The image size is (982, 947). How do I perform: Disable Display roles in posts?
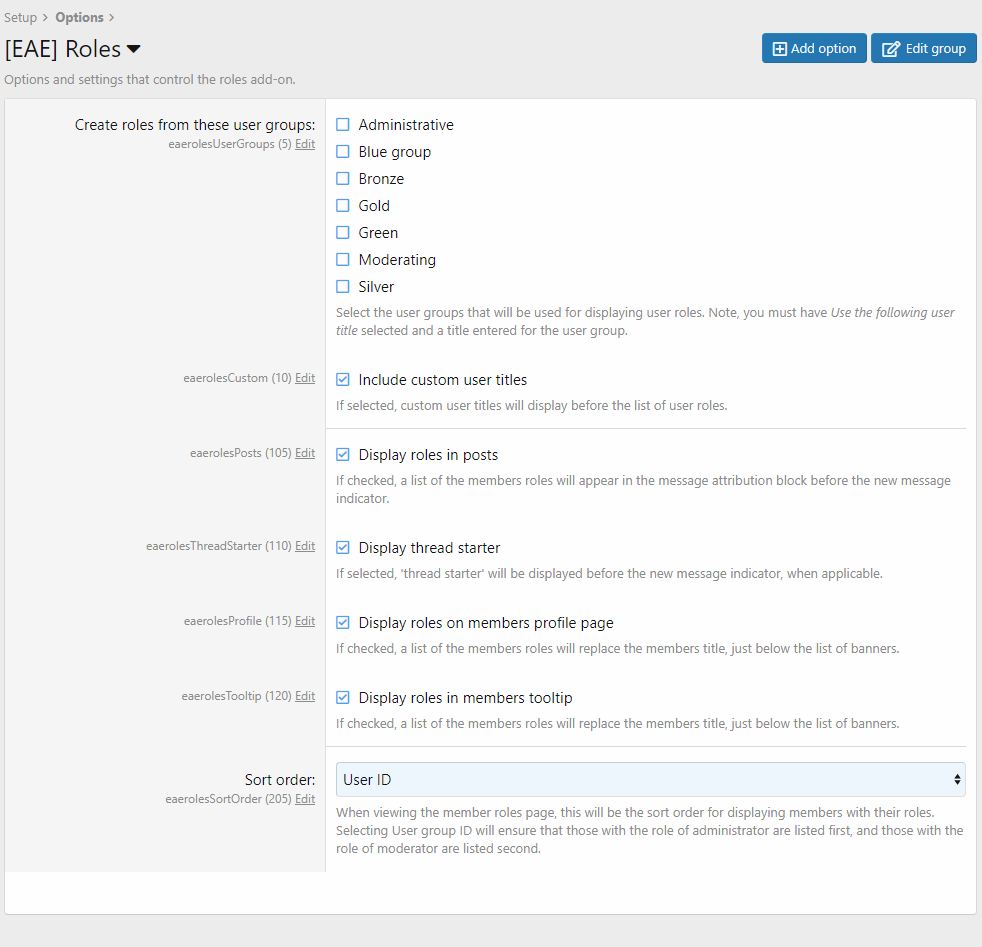click(x=343, y=455)
